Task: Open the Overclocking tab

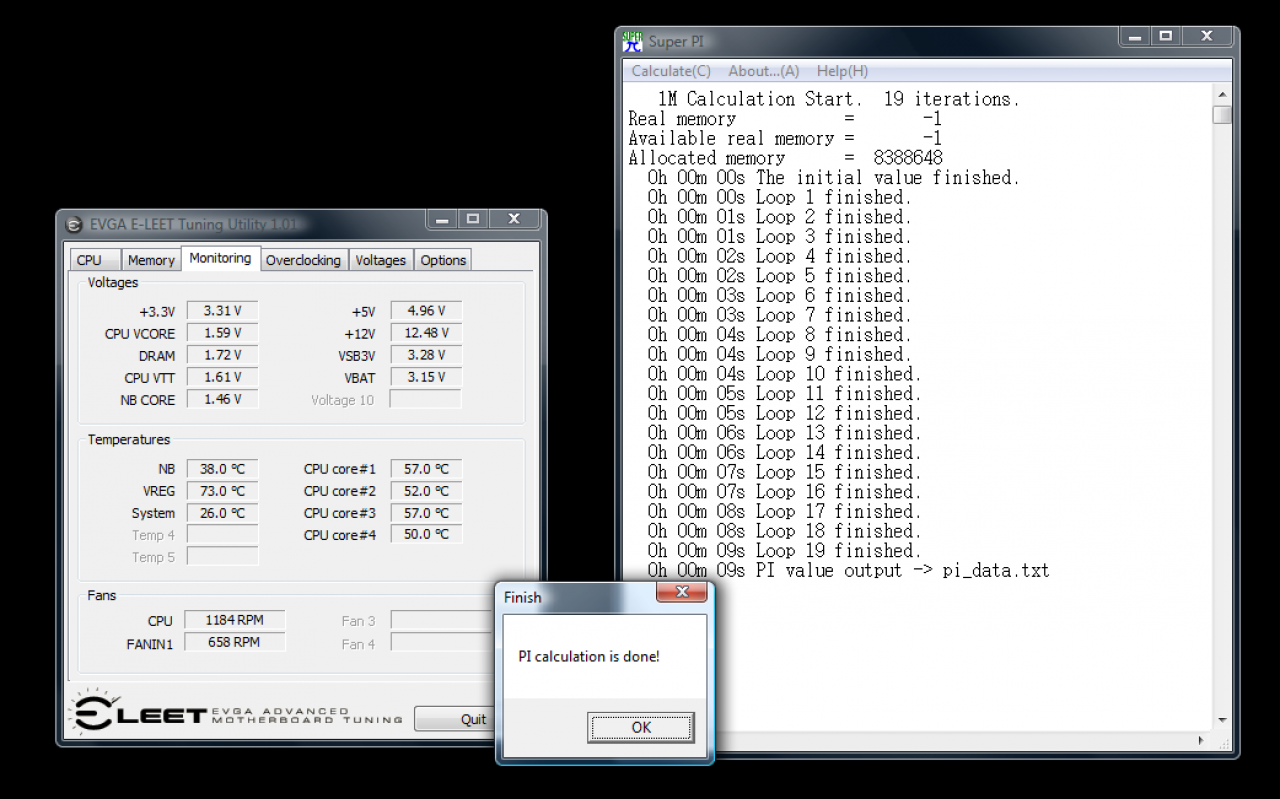Action: [303, 260]
